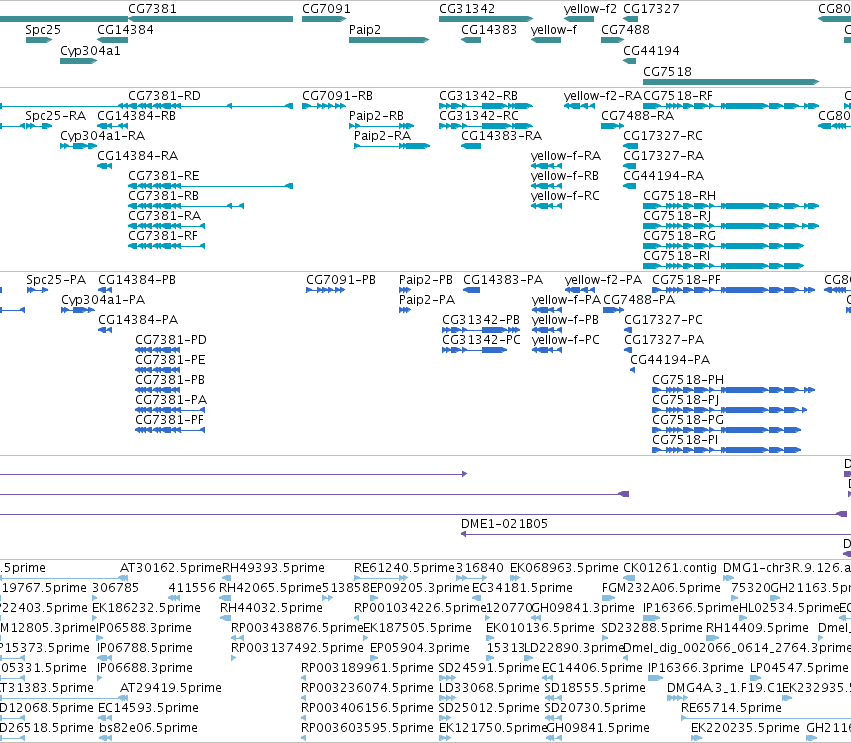Viewport: 851px width, 743px height.
Task: Select the yellow-f2-PA protein
Action: click(580, 290)
